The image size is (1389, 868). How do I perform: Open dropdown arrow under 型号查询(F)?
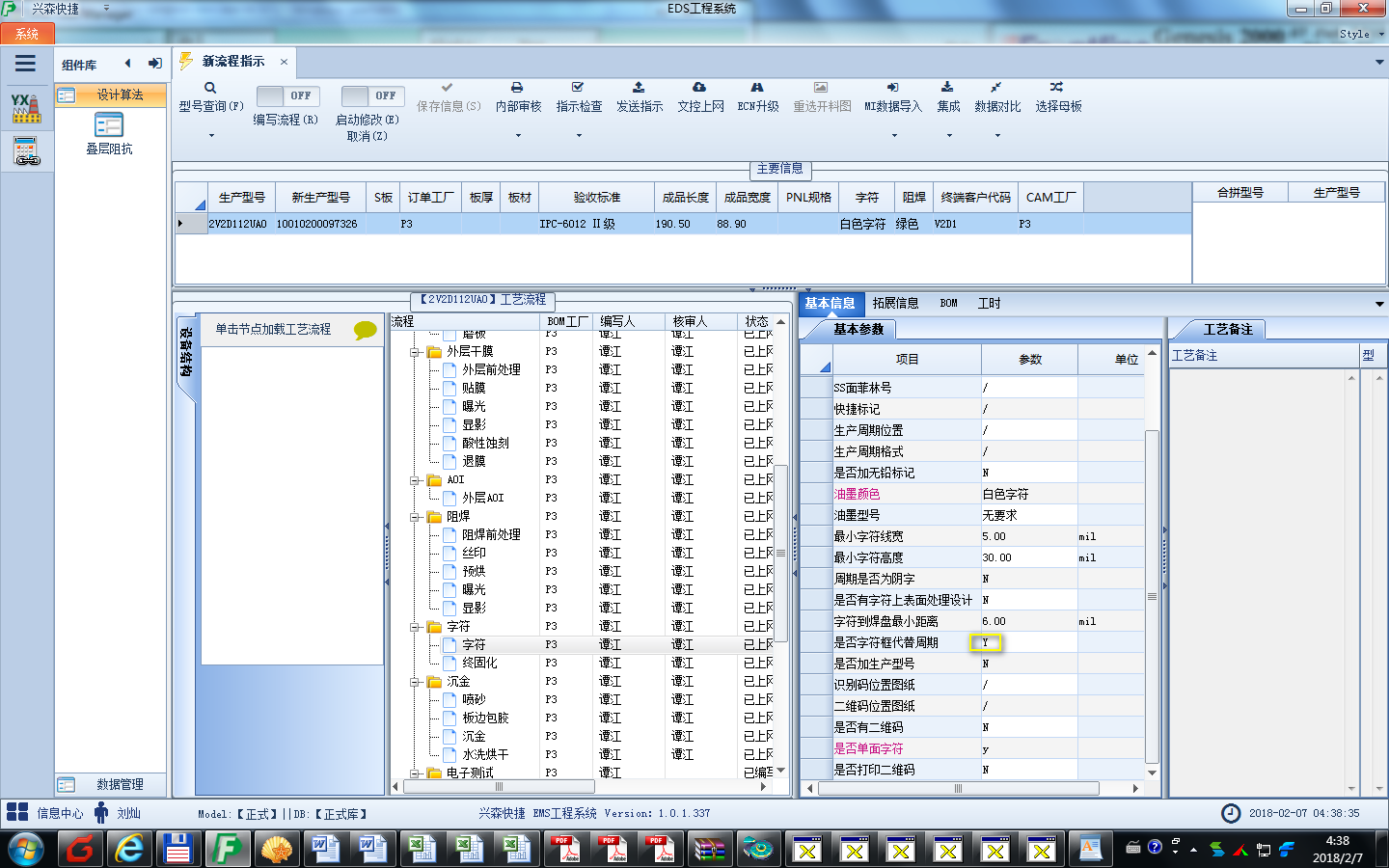click(211, 136)
